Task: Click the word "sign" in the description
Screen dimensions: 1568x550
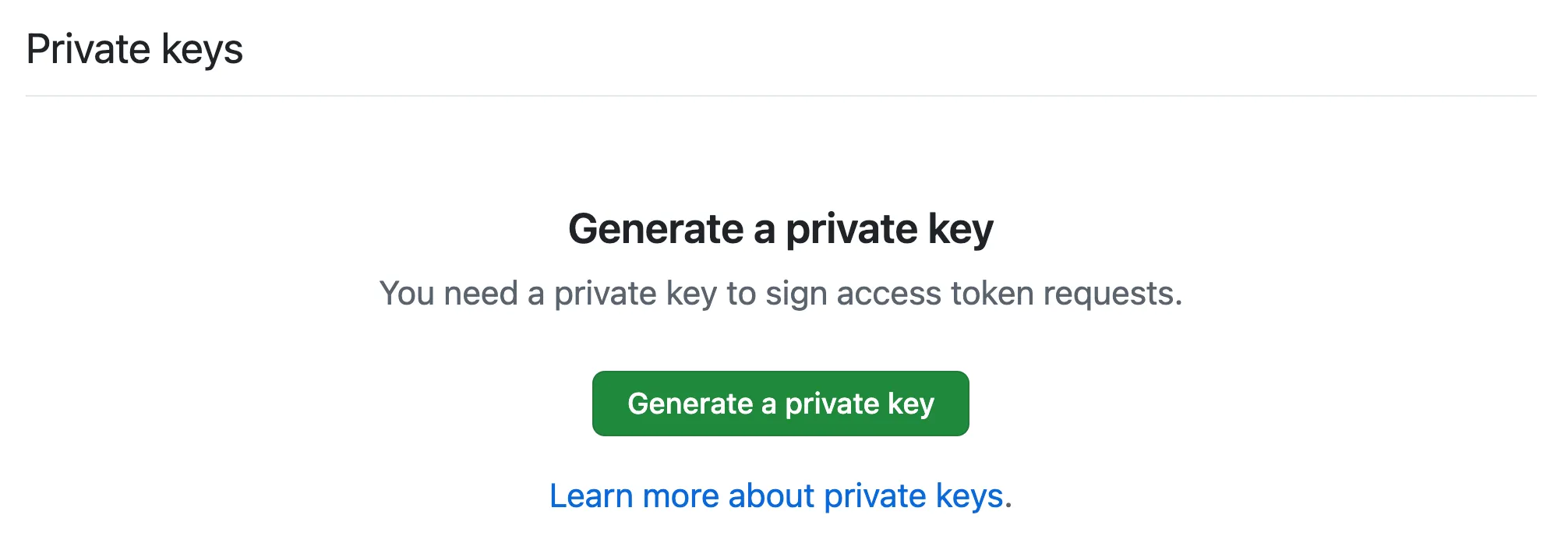Action: (x=796, y=294)
